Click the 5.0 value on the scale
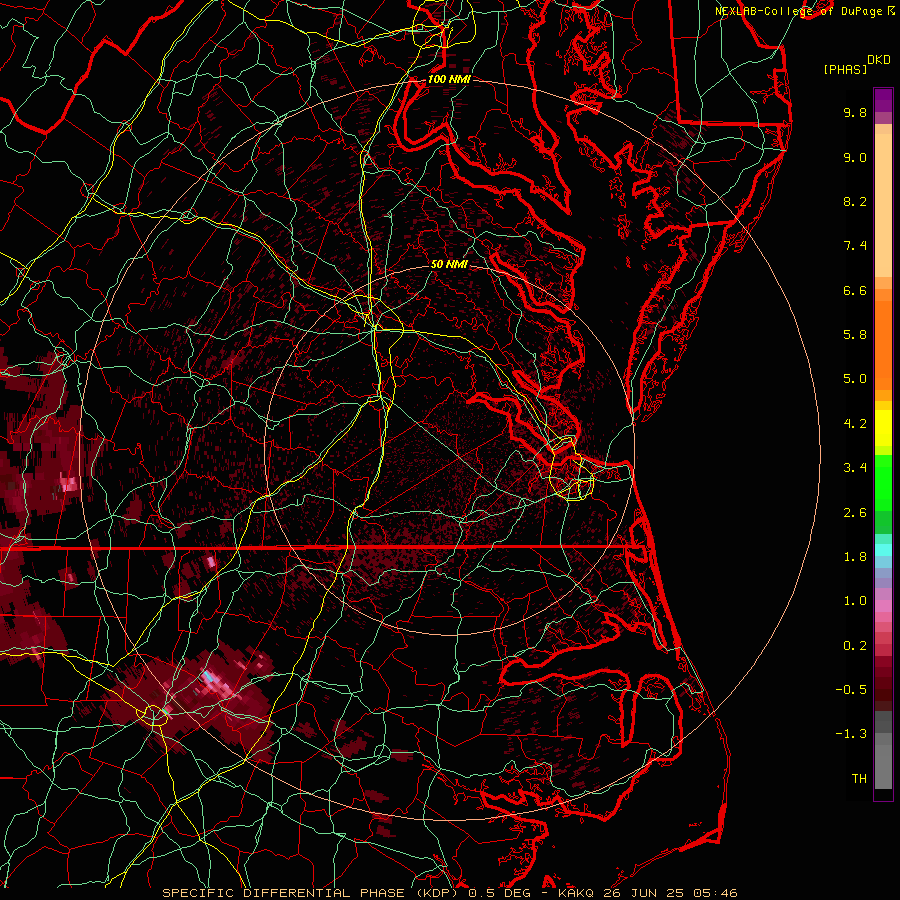This screenshot has width=900, height=900. coord(855,379)
